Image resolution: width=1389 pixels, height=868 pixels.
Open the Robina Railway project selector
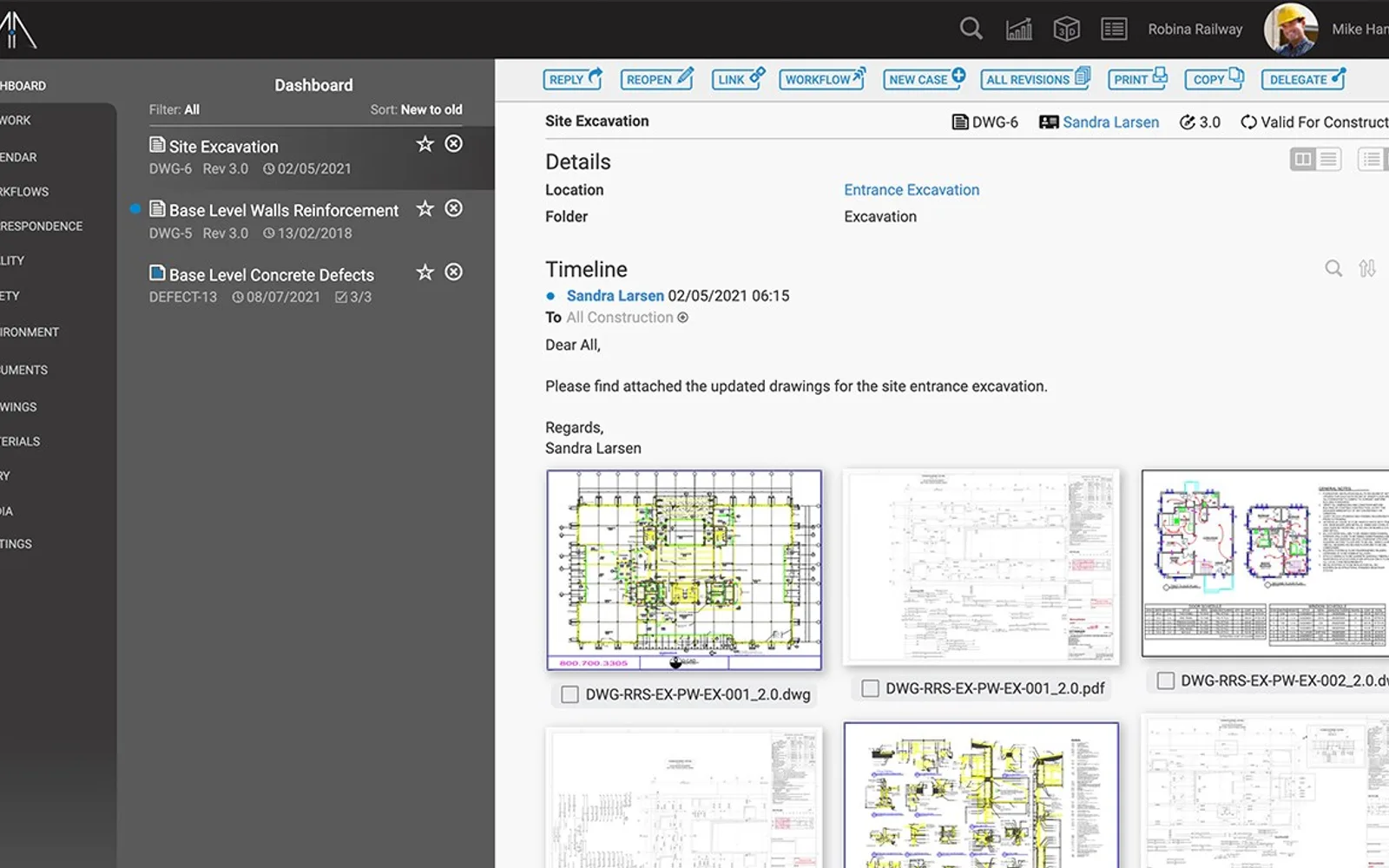1195,30
